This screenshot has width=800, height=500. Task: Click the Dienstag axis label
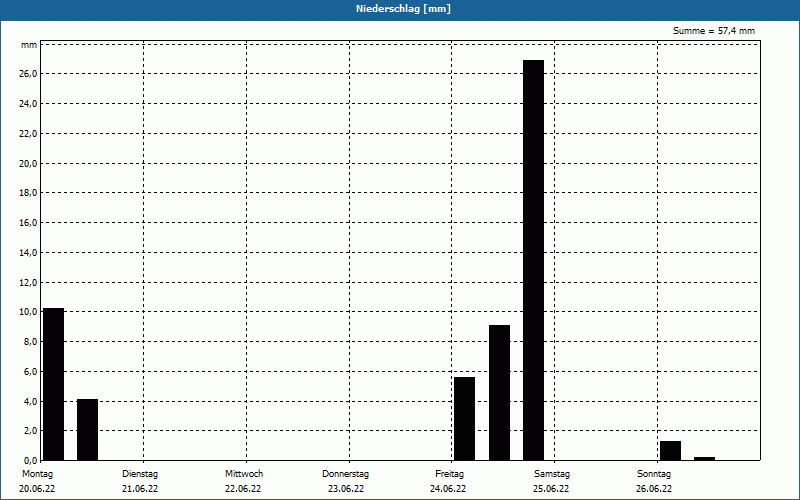(140, 474)
